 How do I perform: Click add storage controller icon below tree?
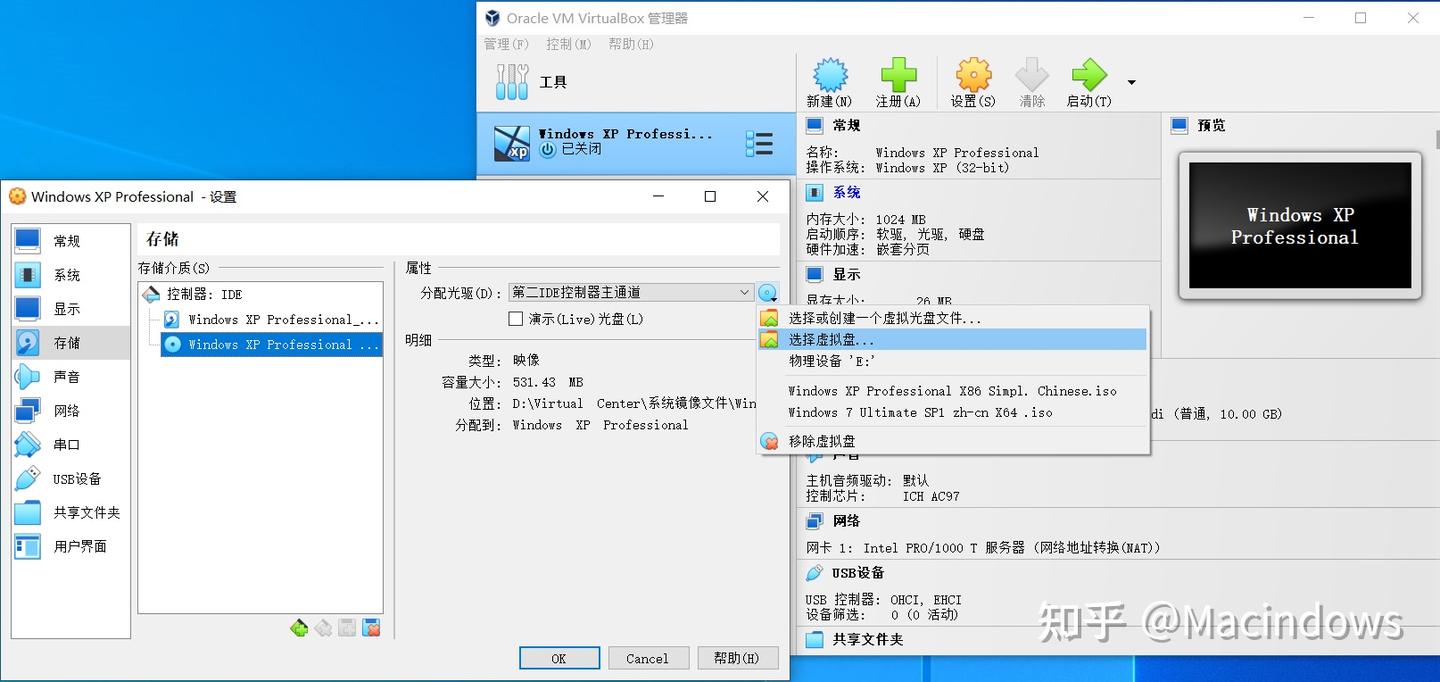pyautogui.click(x=299, y=628)
